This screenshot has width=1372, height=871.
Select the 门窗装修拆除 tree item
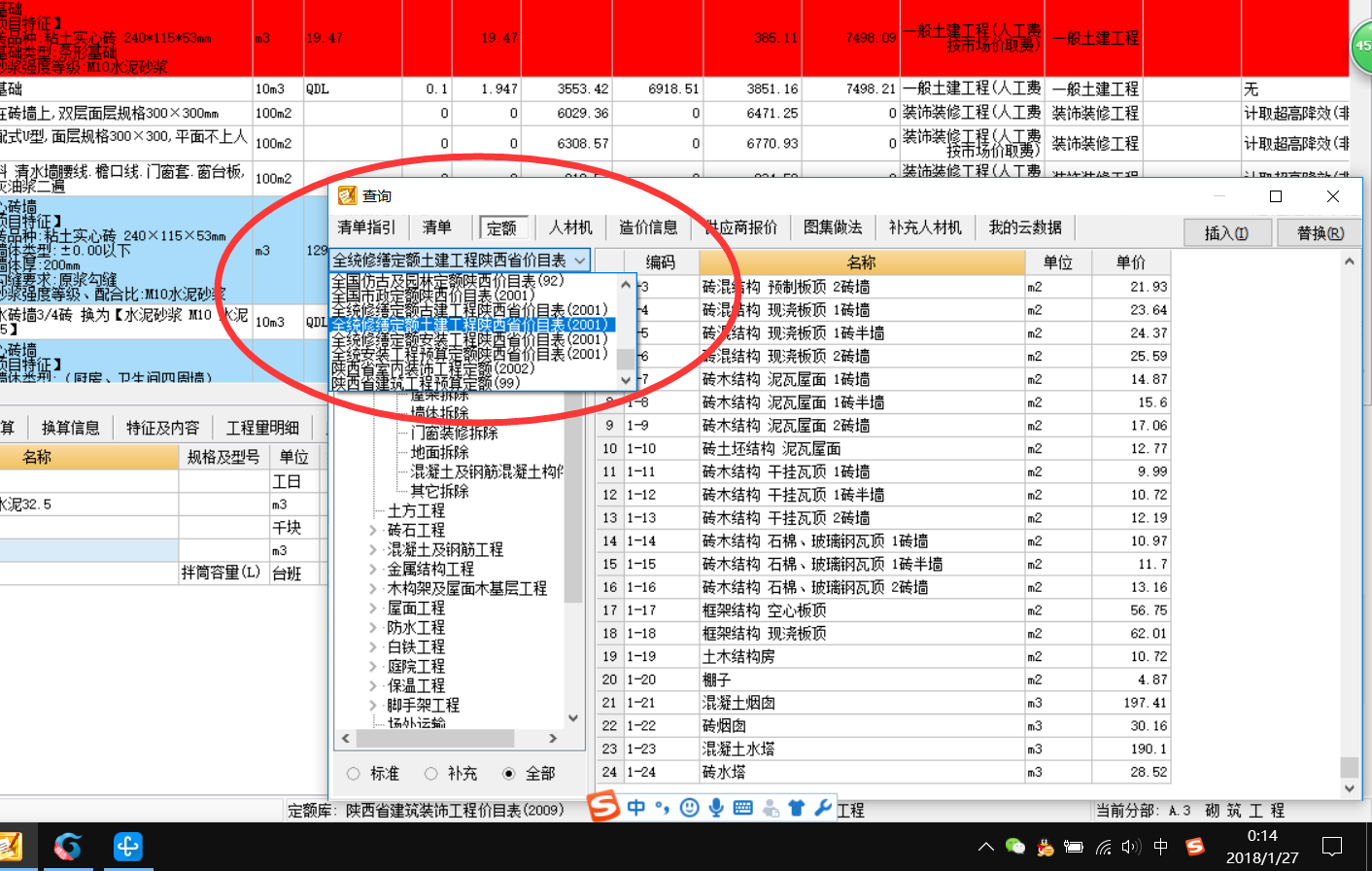pos(454,434)
